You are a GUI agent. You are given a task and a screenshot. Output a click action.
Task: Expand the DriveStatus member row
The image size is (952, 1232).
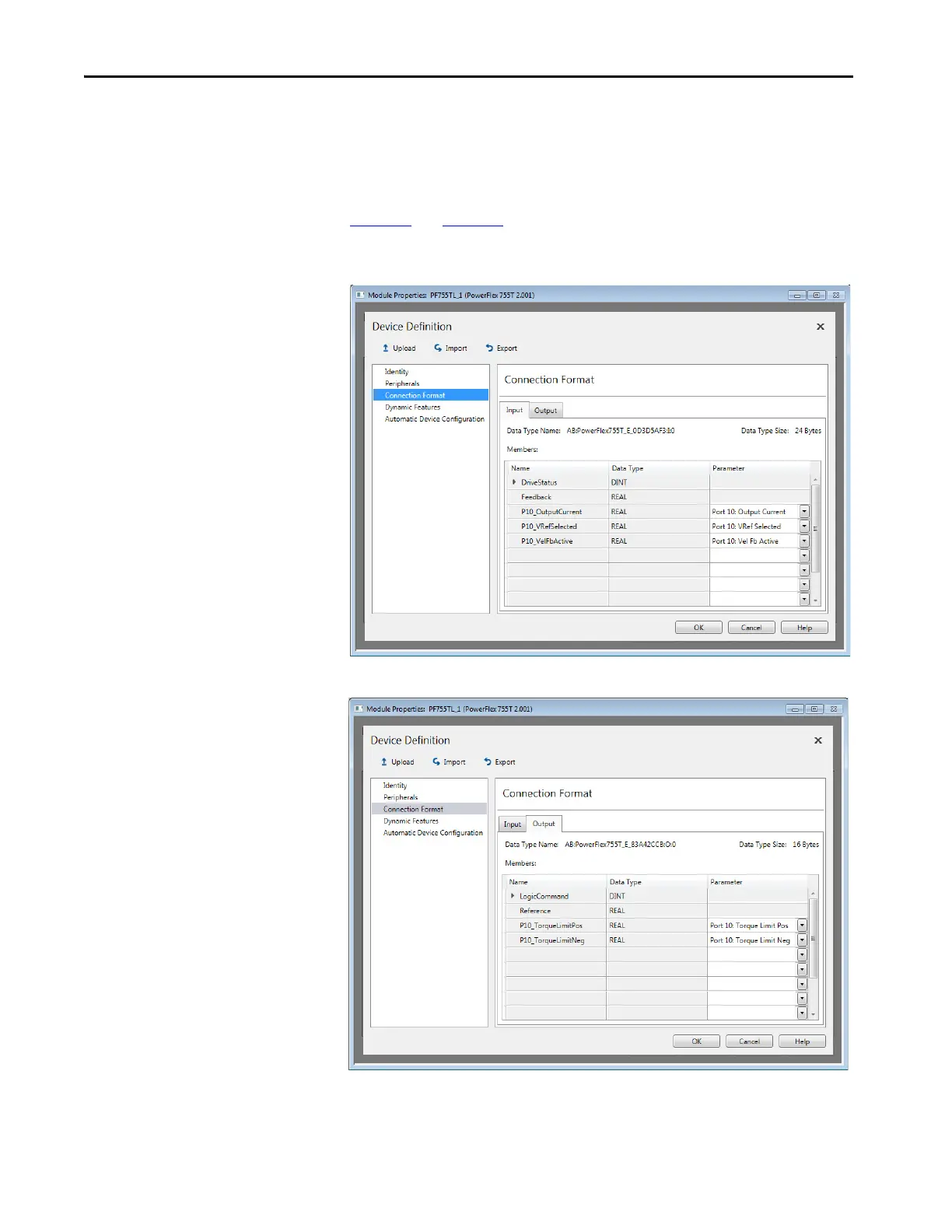[x=514, y=482]
